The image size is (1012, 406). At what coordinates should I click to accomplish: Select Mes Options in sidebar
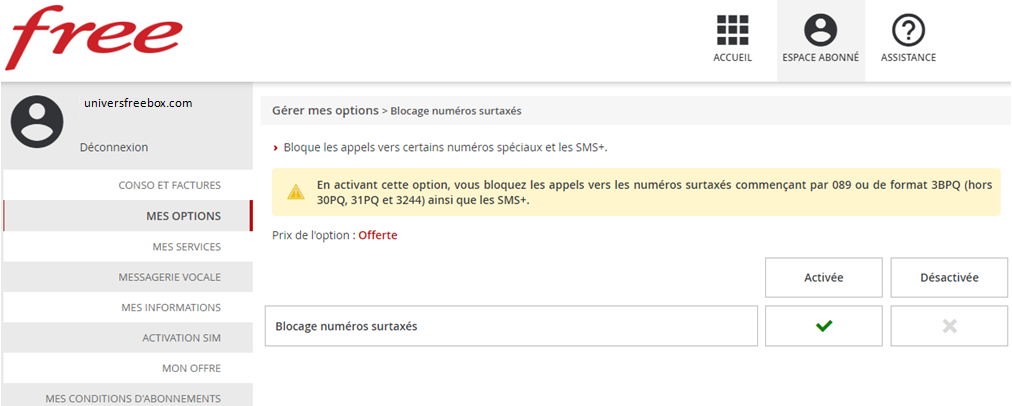click(183, 216)
